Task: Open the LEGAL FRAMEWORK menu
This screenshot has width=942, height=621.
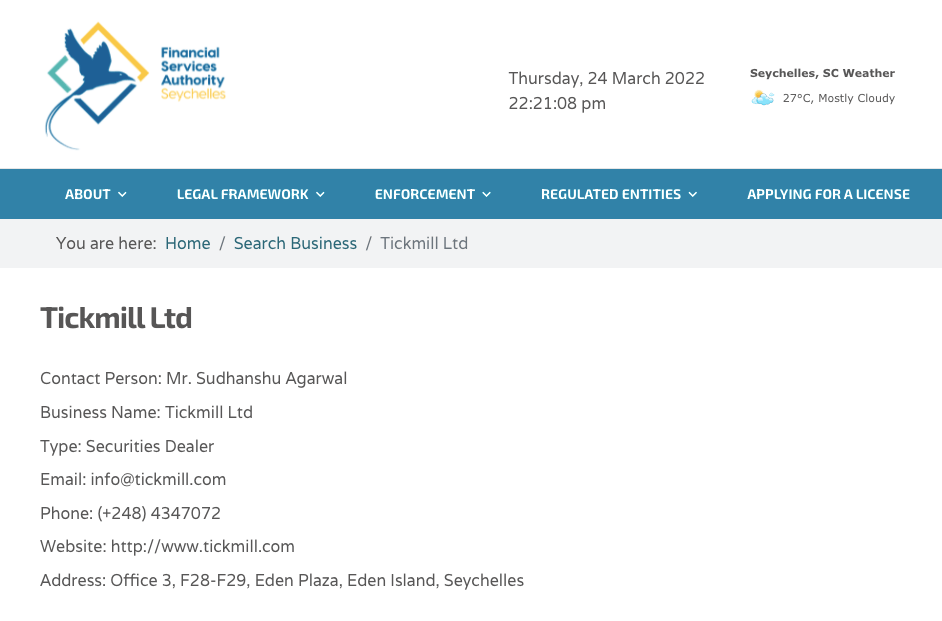Action: coord(243,195)
